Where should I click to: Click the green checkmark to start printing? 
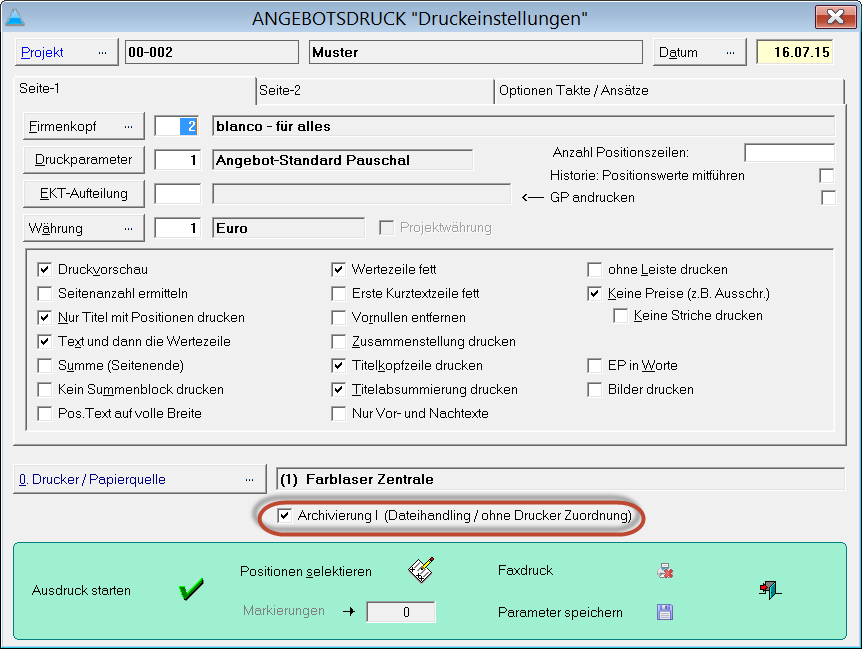(x=191, y=590)
